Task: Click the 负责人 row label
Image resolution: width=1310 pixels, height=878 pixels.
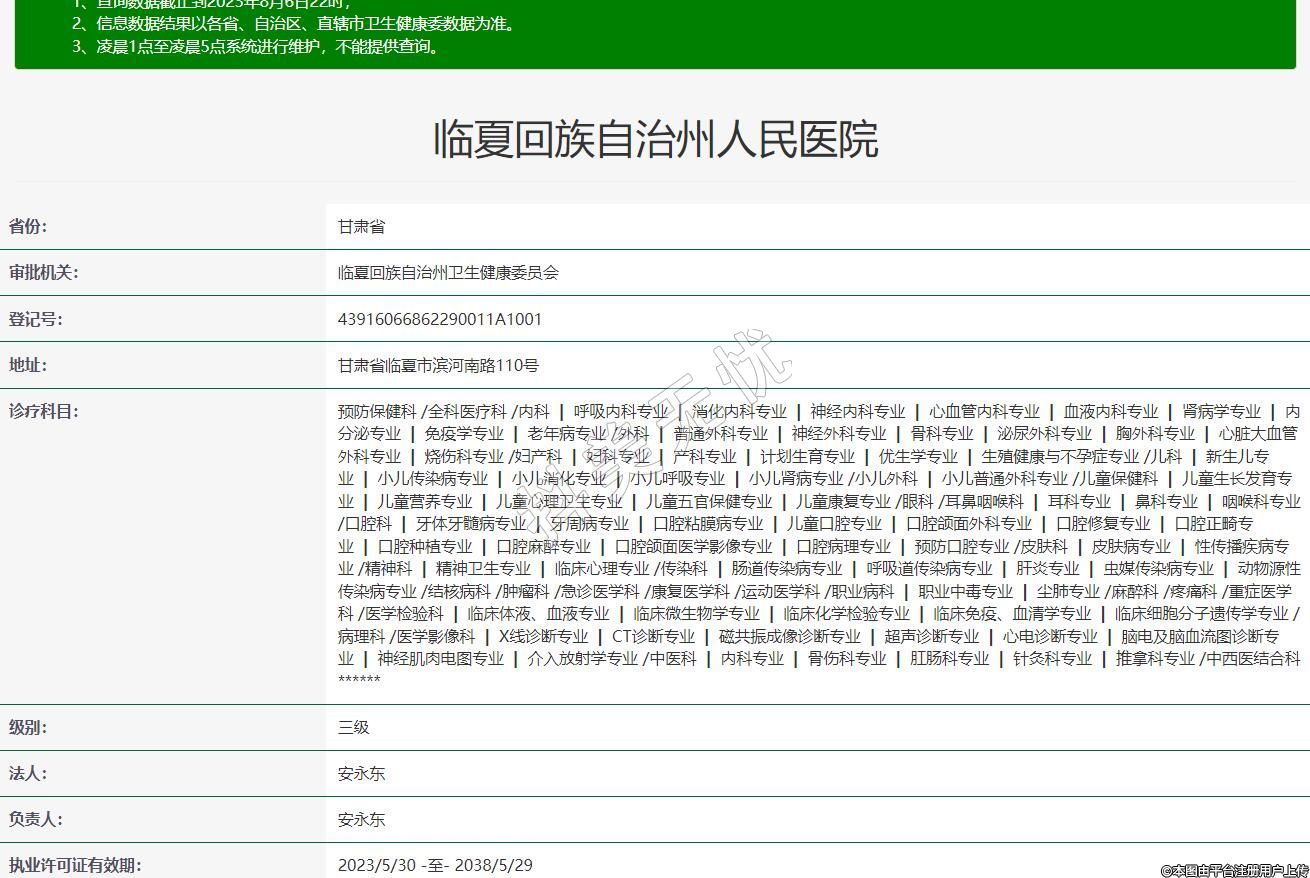Action: (35, 819)
